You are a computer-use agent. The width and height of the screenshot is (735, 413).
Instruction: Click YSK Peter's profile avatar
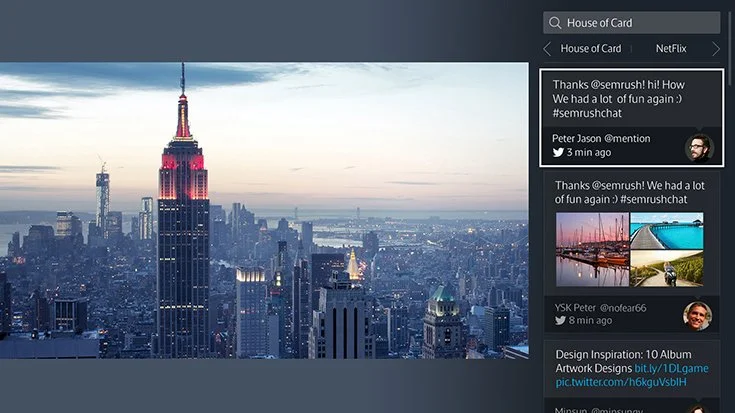click(x=697, y=316)
